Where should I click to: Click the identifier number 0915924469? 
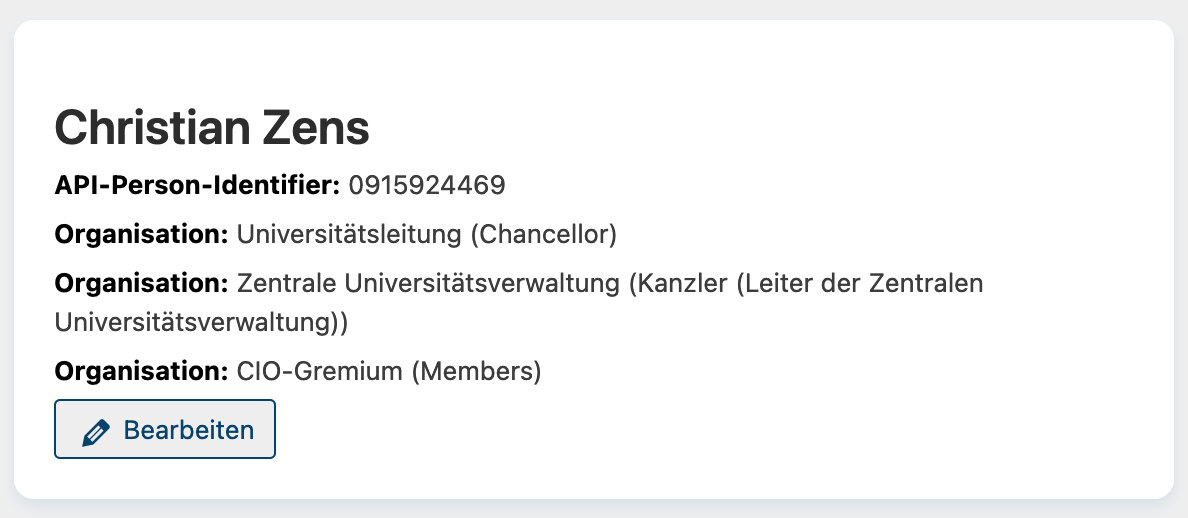[x=427, y=185]
